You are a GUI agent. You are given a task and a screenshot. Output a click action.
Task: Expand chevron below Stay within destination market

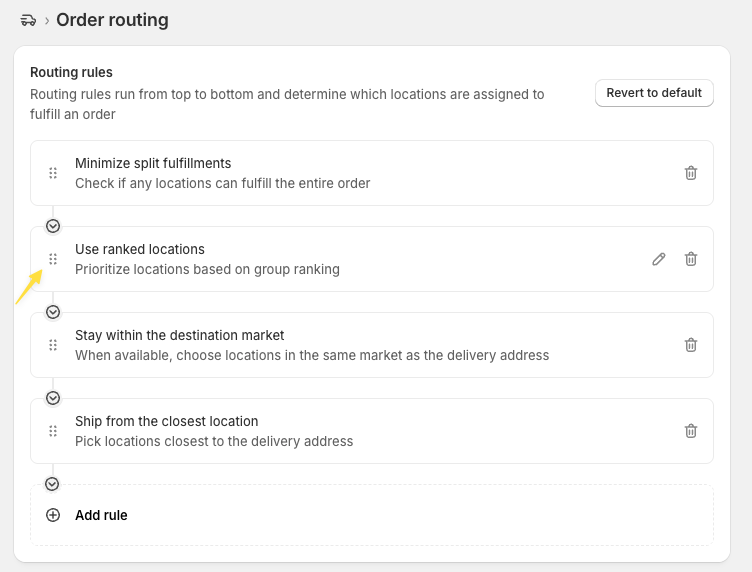click(53, 398)
